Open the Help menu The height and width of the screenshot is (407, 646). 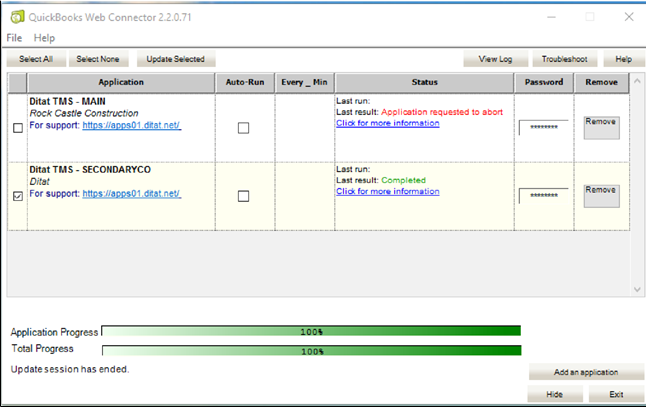[44, 38]
